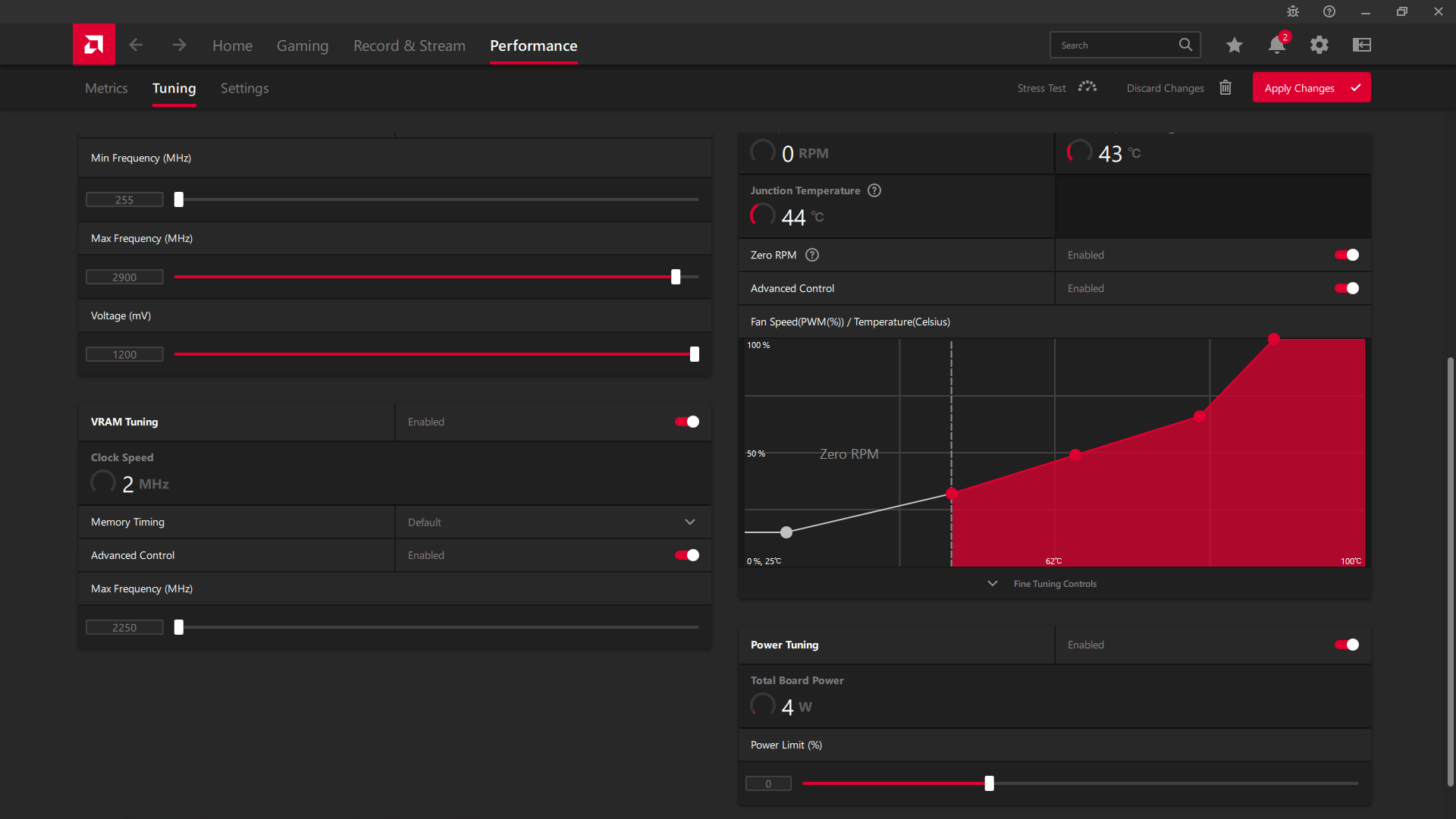
Task: Disable the VRAM Tuning toggle
Action: [687, 422]
